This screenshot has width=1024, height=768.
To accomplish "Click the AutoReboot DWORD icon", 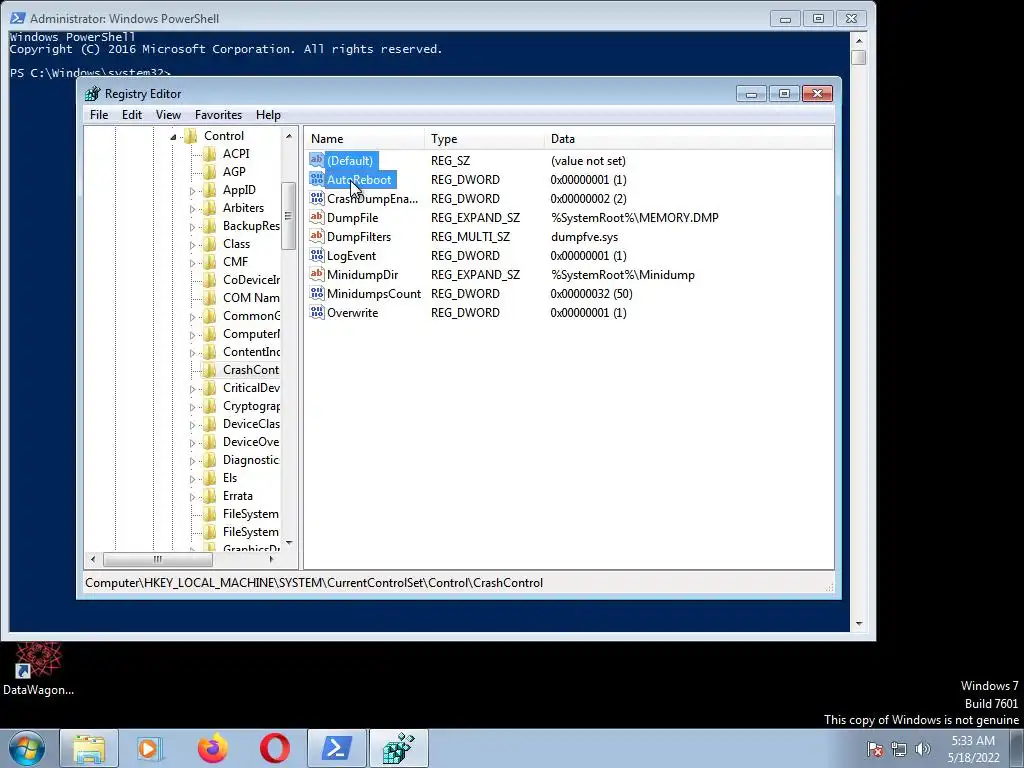I will pyautogui.click(x=317, y=179).
